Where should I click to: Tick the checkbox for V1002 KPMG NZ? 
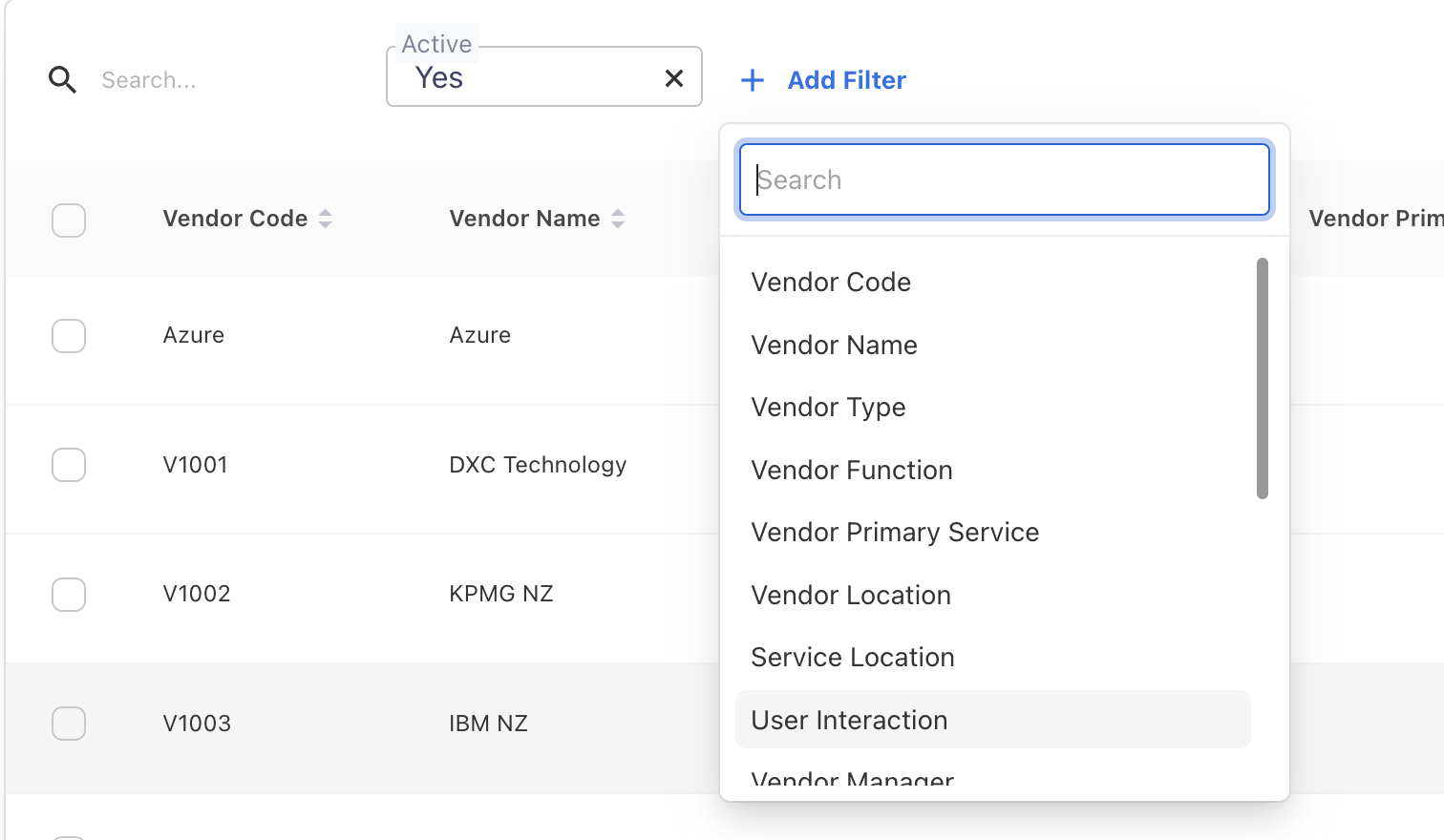pos(69,595)
